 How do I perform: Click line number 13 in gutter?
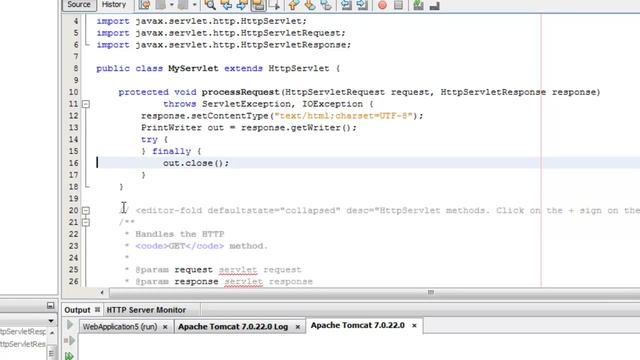point(73,128)
